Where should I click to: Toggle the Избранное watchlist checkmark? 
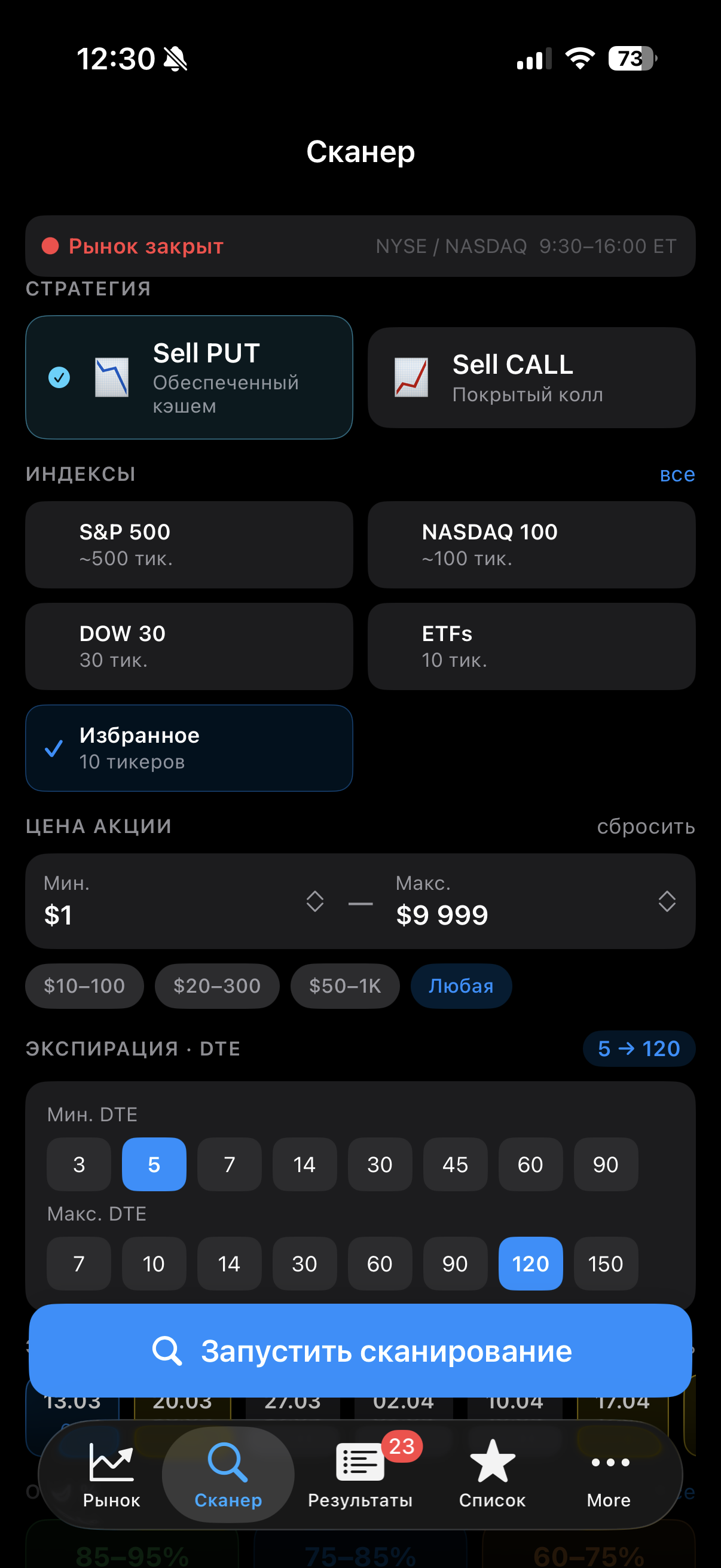tap(54, 748)
